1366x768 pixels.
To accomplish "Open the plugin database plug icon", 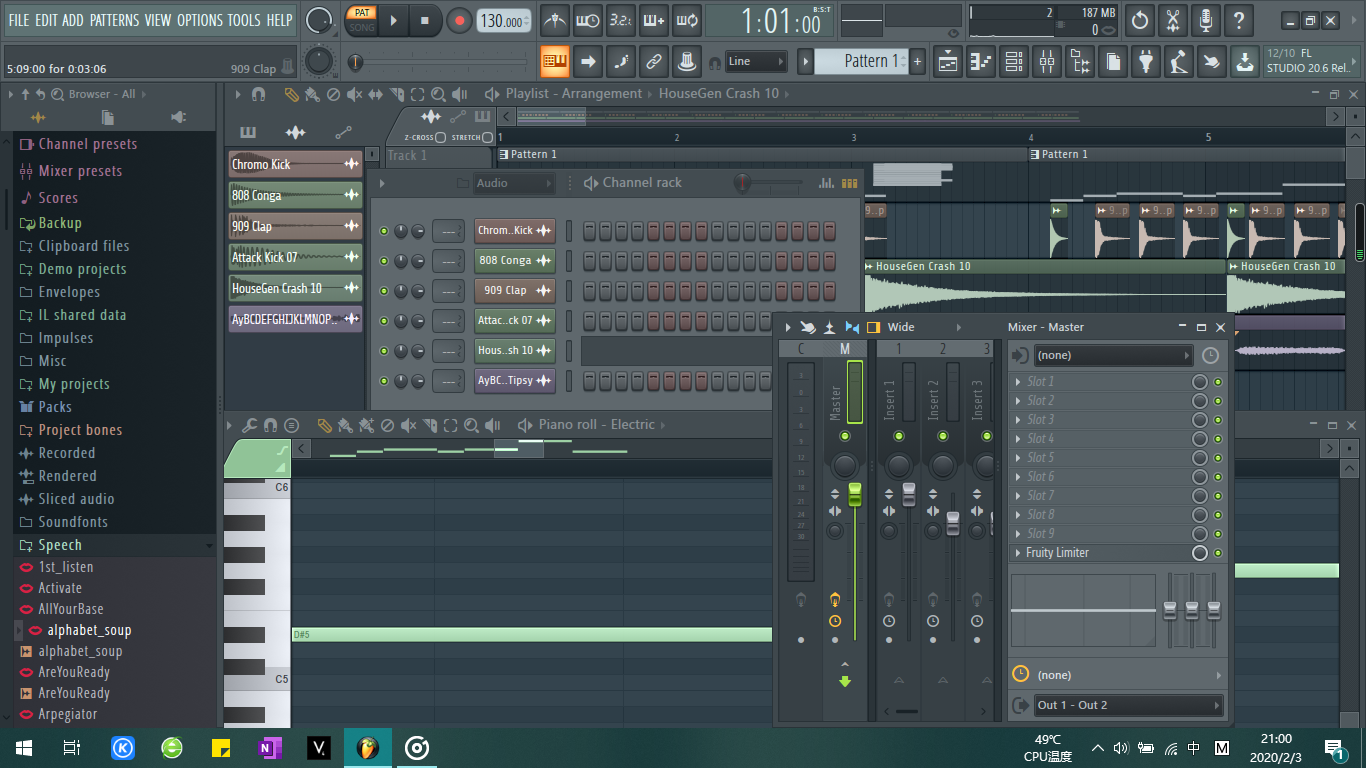I will (x=1146, y=62).
